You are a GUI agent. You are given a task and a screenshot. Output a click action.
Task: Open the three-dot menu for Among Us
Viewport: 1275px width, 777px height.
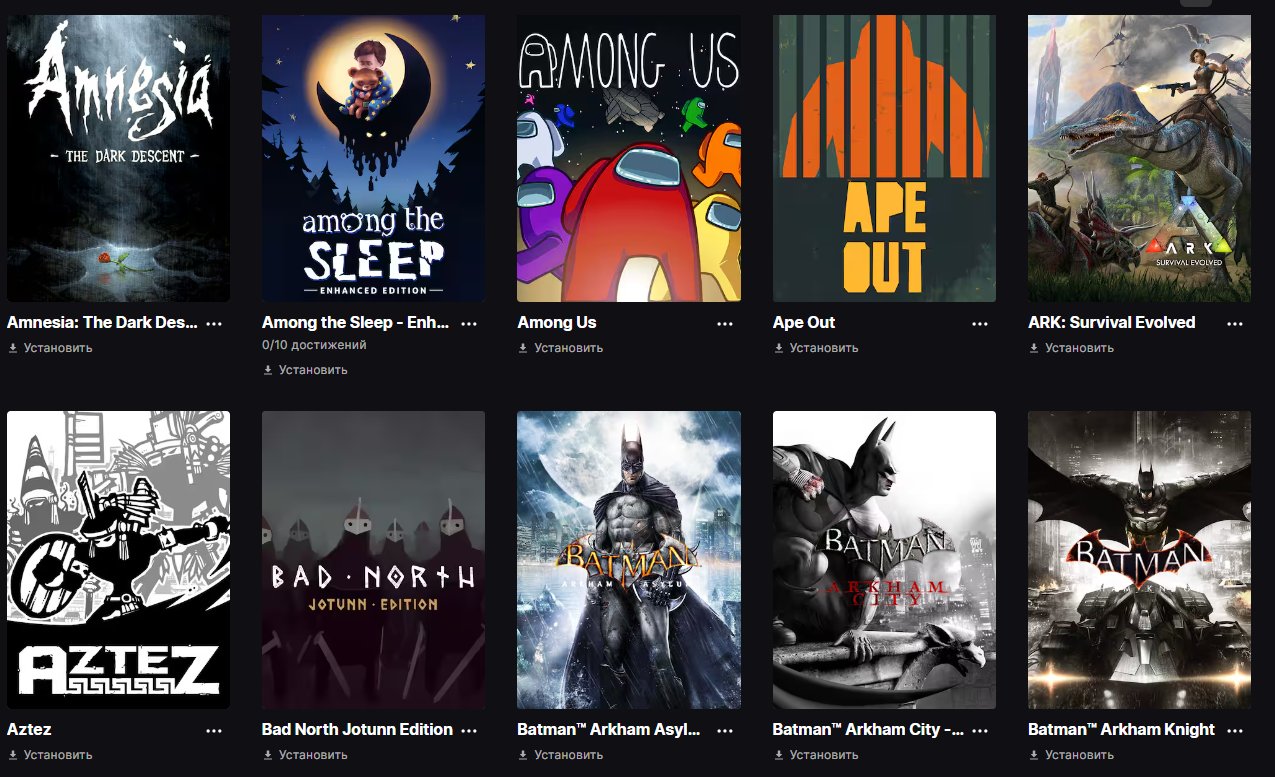725,324
